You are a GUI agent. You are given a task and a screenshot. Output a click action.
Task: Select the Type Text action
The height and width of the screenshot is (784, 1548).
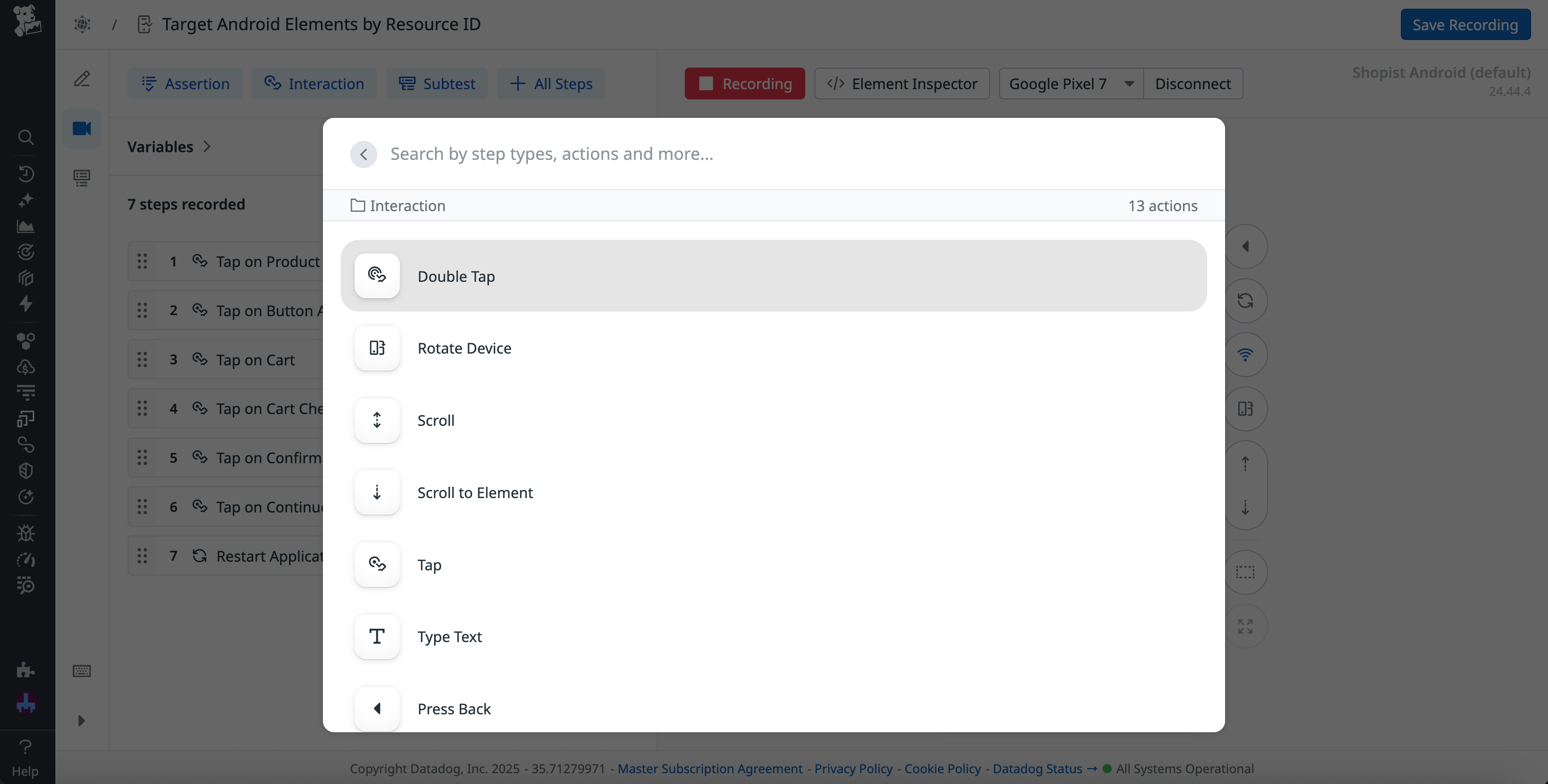(449, 637)
